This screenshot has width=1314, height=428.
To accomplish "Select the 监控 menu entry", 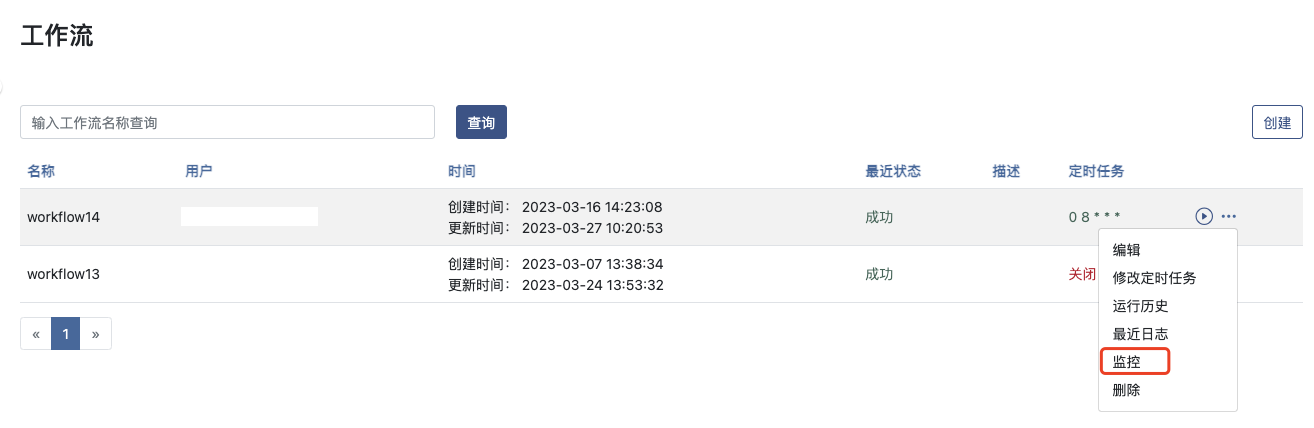I will (x=1127, y=362).
